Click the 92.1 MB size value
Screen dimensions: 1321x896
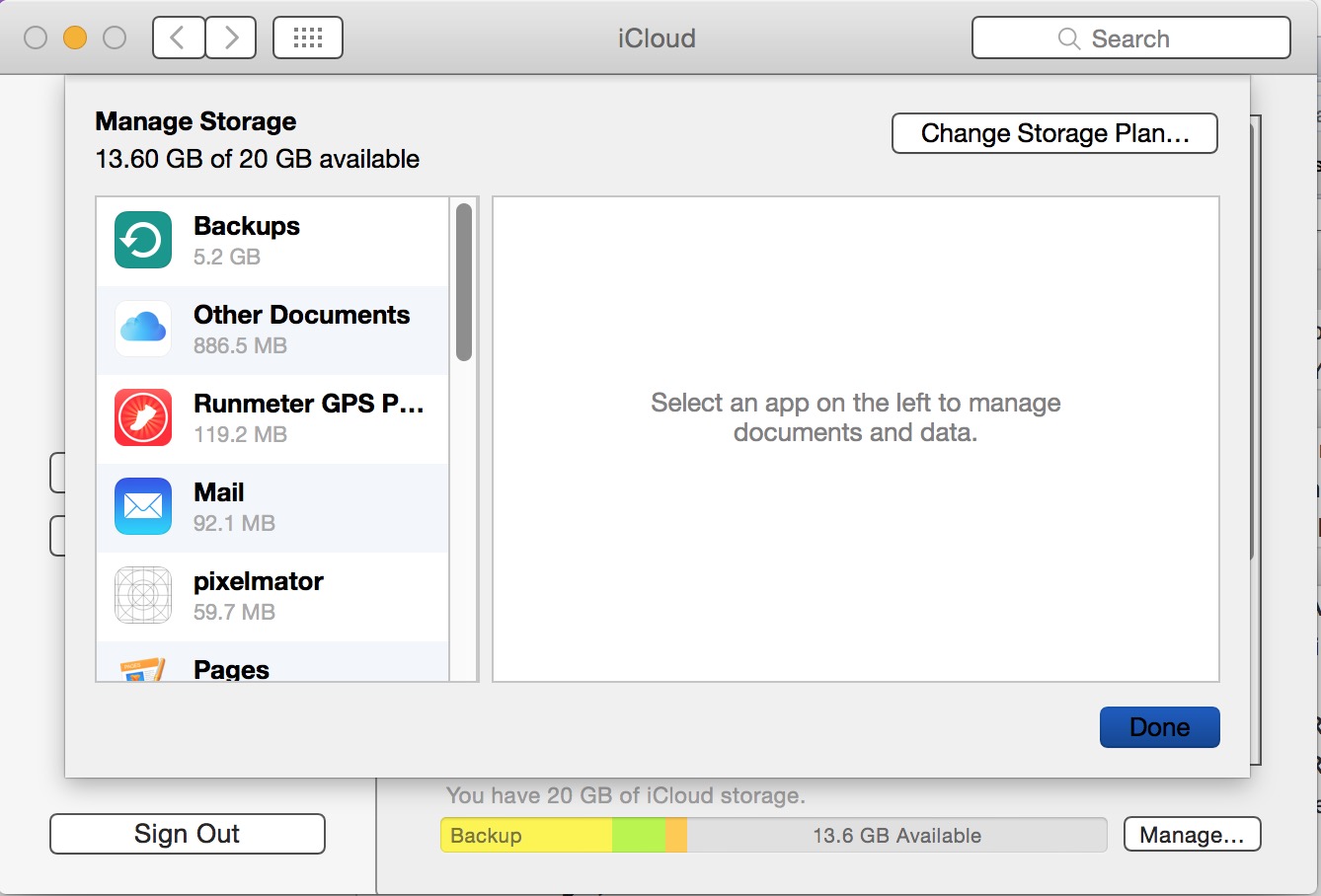(234, 523)
